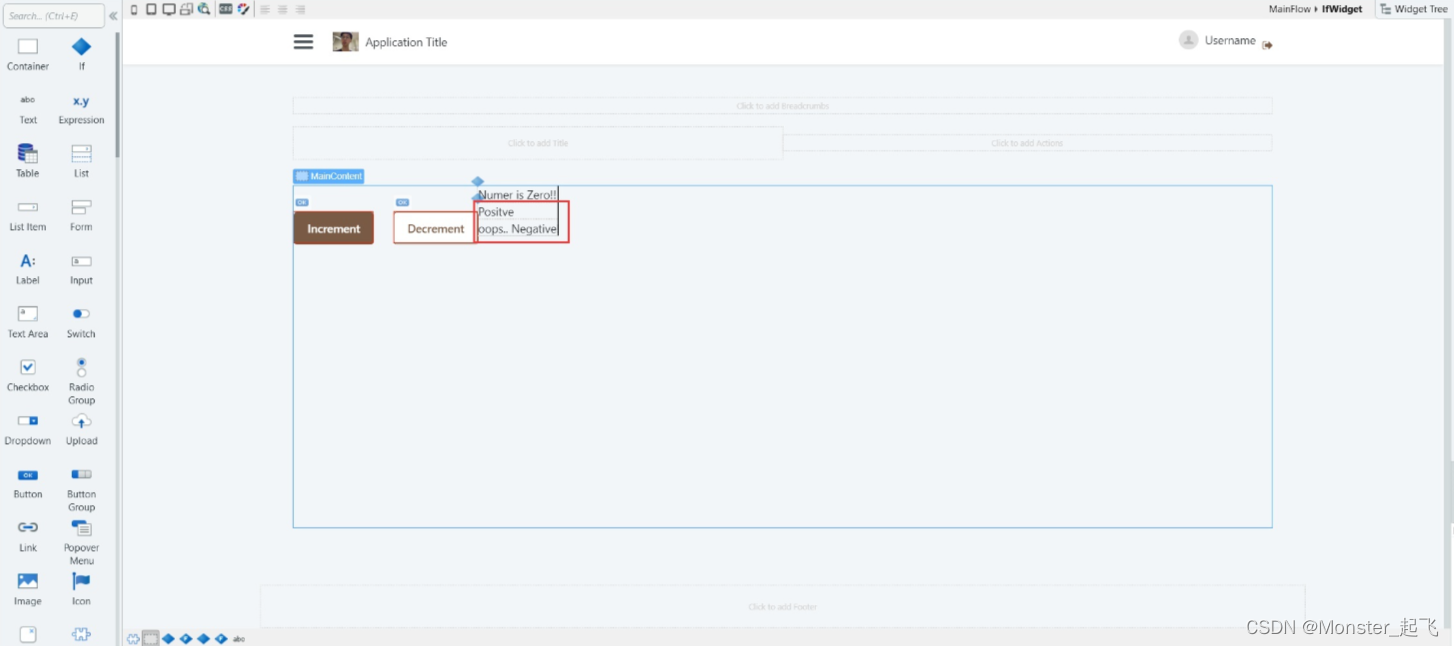
Task: Pick the Icon widget with flag symbol
Action: (x=81, y=589)
